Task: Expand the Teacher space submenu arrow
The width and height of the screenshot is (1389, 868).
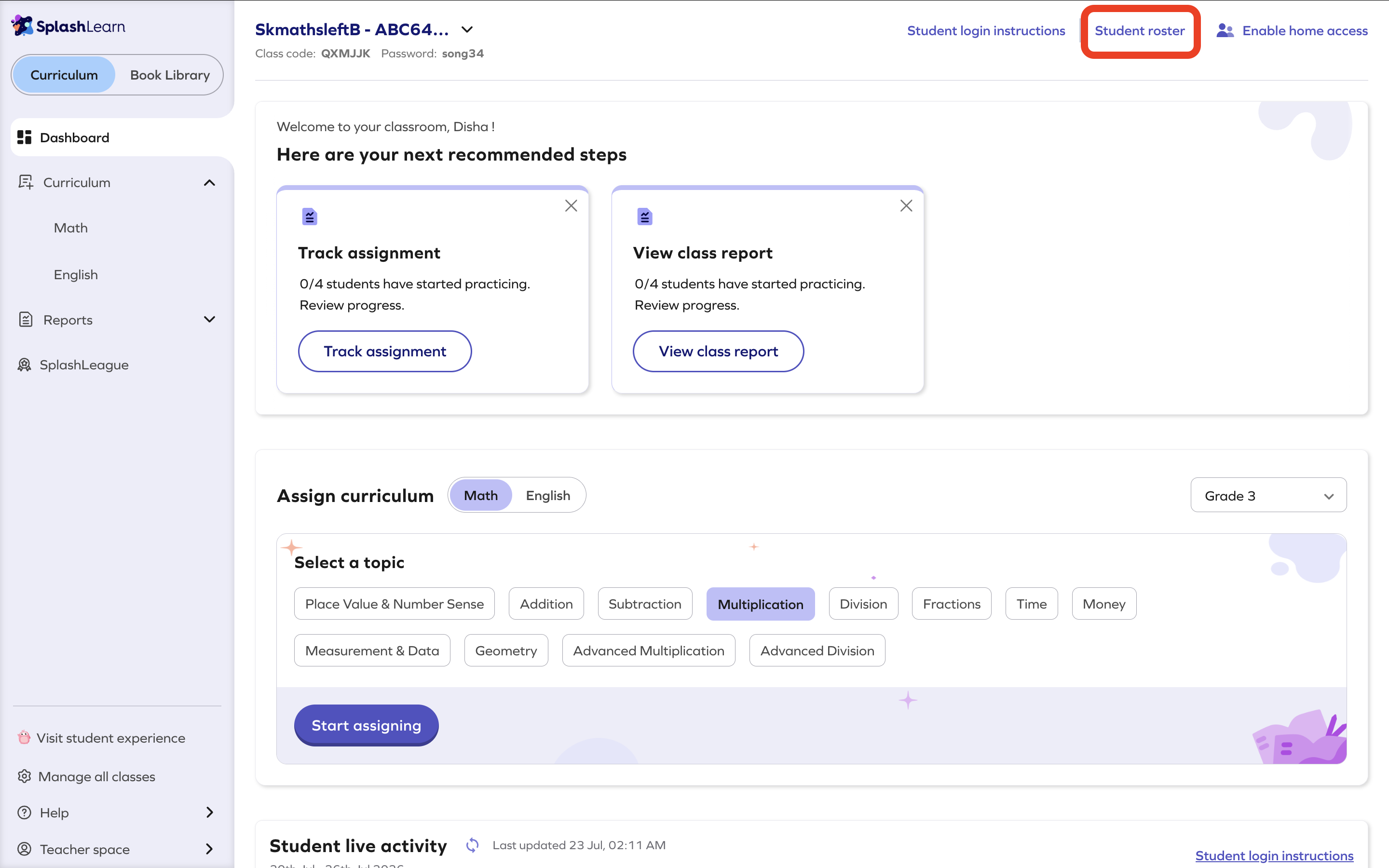Action: point(209,849)
